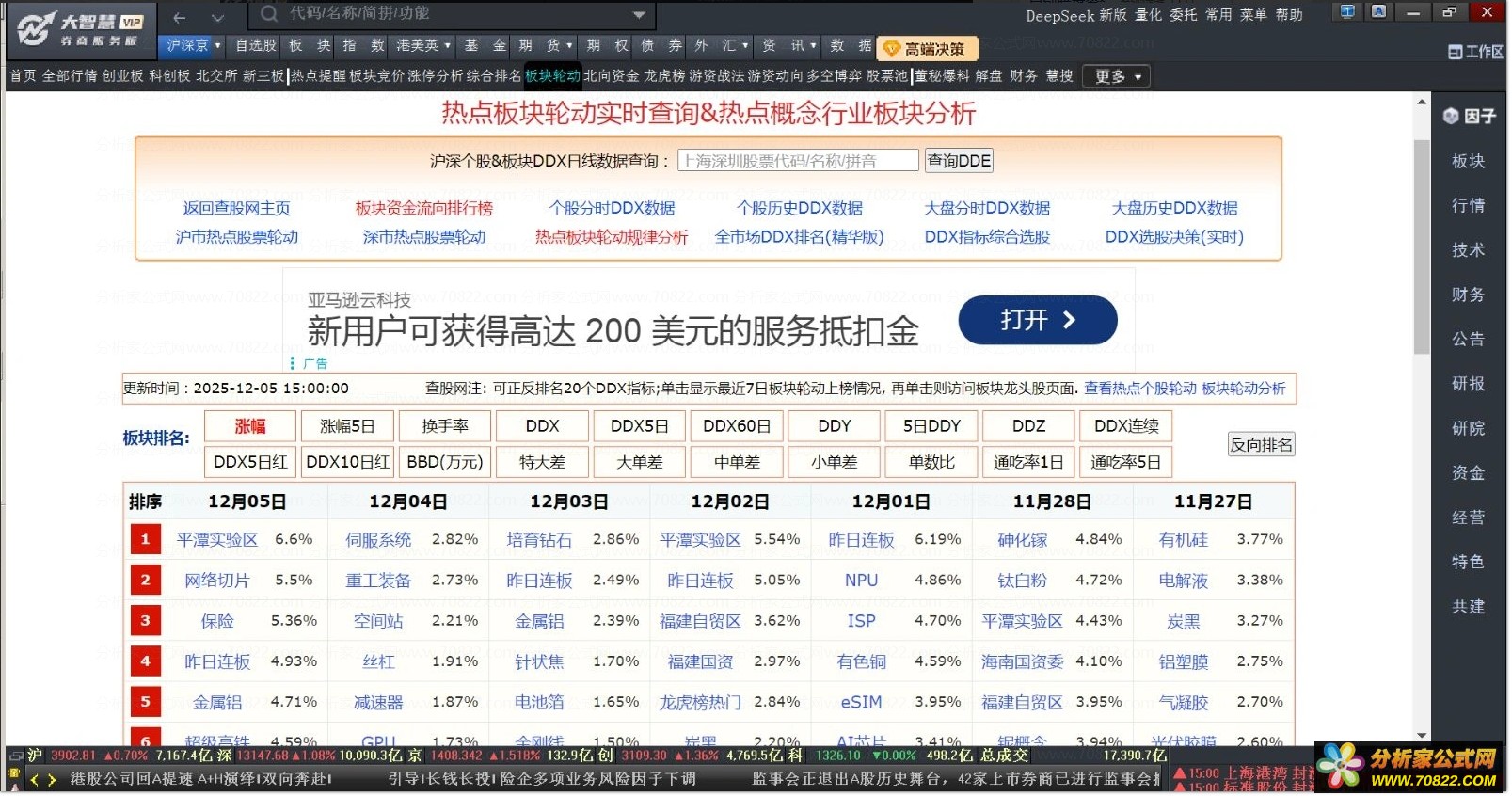Viewport: 1512px width, 796px height.
Task: Open the 高端决策 diamond button
Action: (x=927, y=49)
